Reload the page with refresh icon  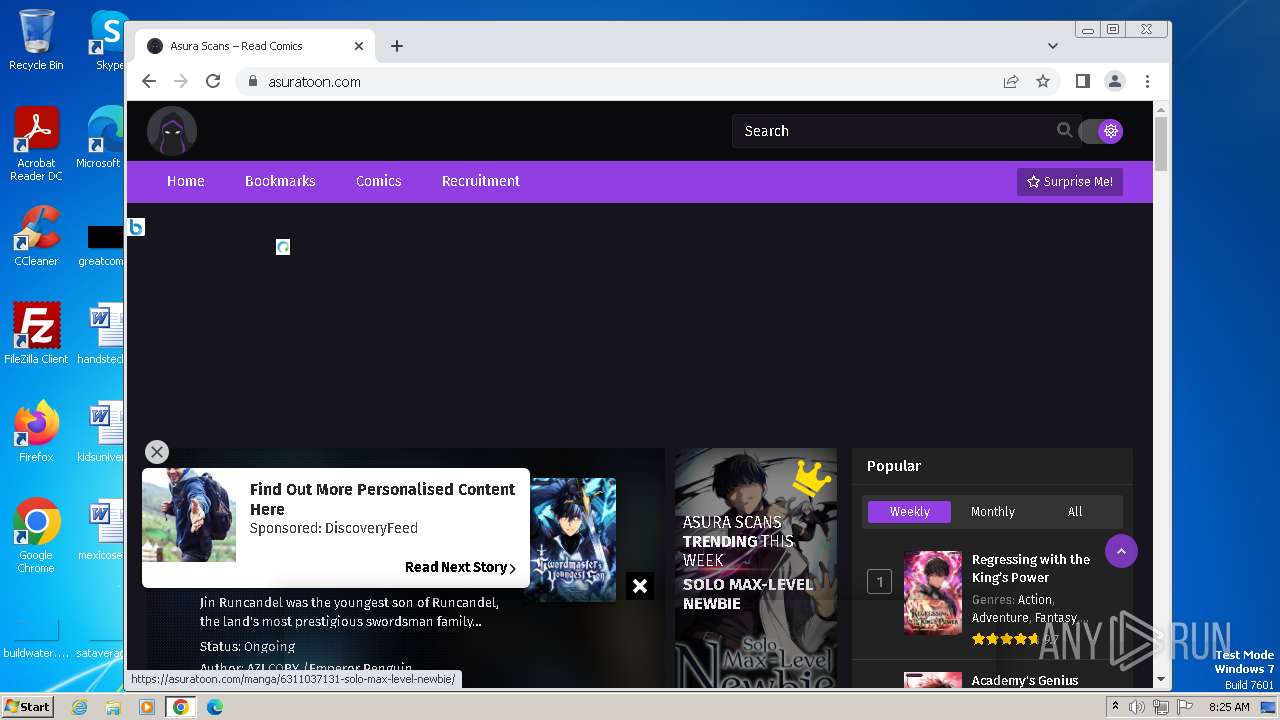coord(213,82)
